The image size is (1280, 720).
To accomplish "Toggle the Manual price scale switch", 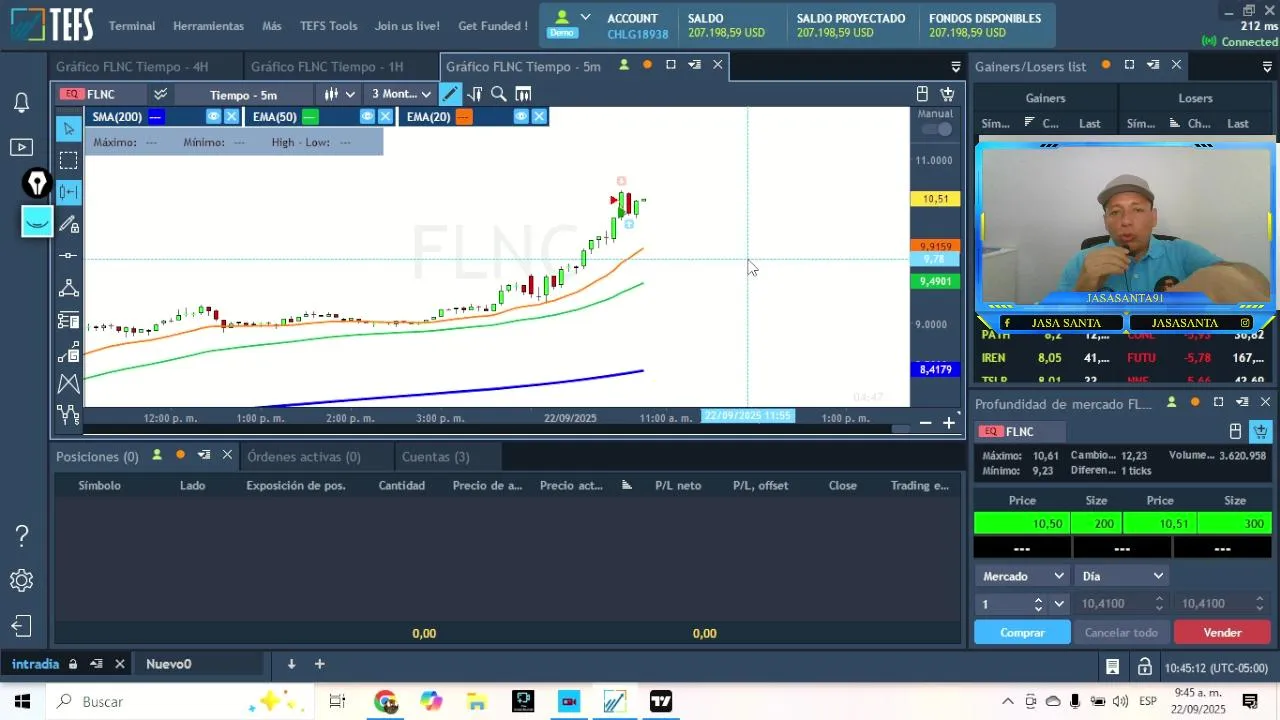I will pyautogui.click(x=937, y=129).
